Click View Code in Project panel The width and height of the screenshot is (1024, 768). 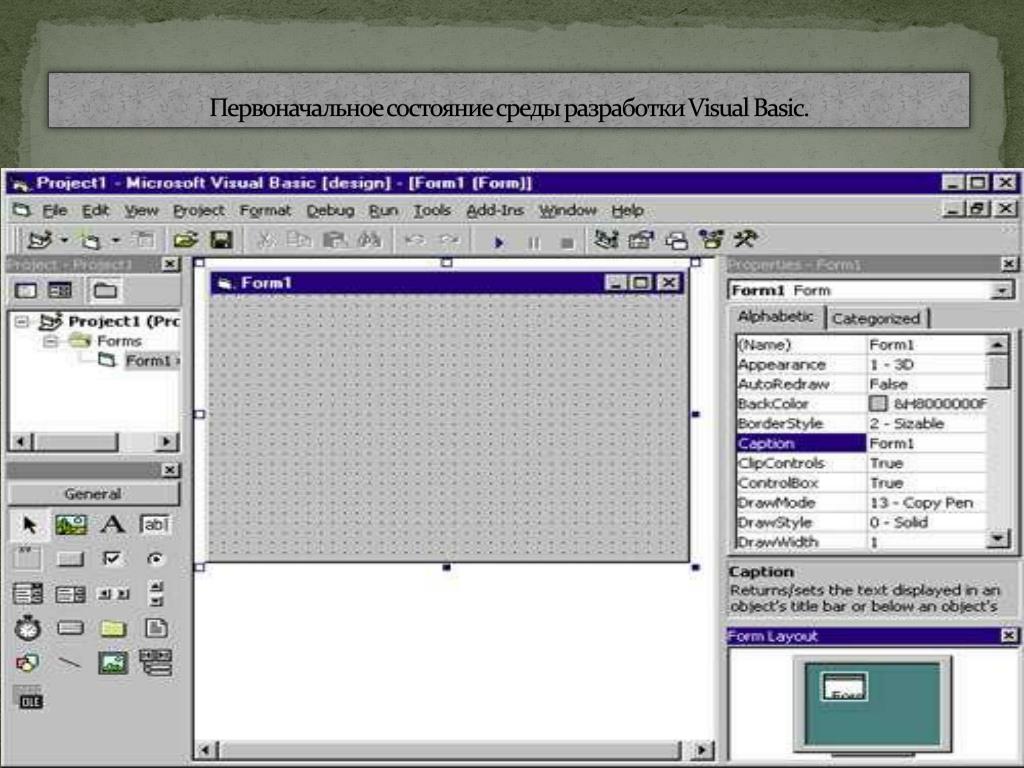[x=25, y=291]
